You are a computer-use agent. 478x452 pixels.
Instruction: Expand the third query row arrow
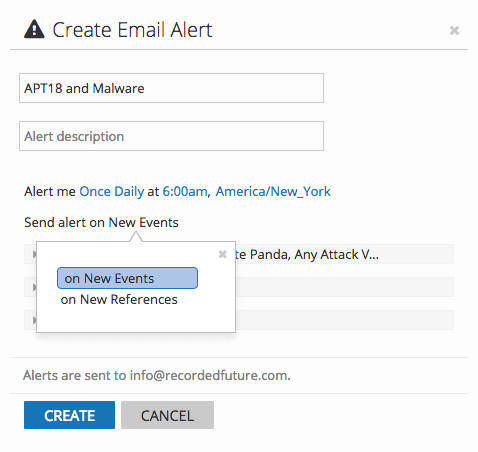point(34,320)
